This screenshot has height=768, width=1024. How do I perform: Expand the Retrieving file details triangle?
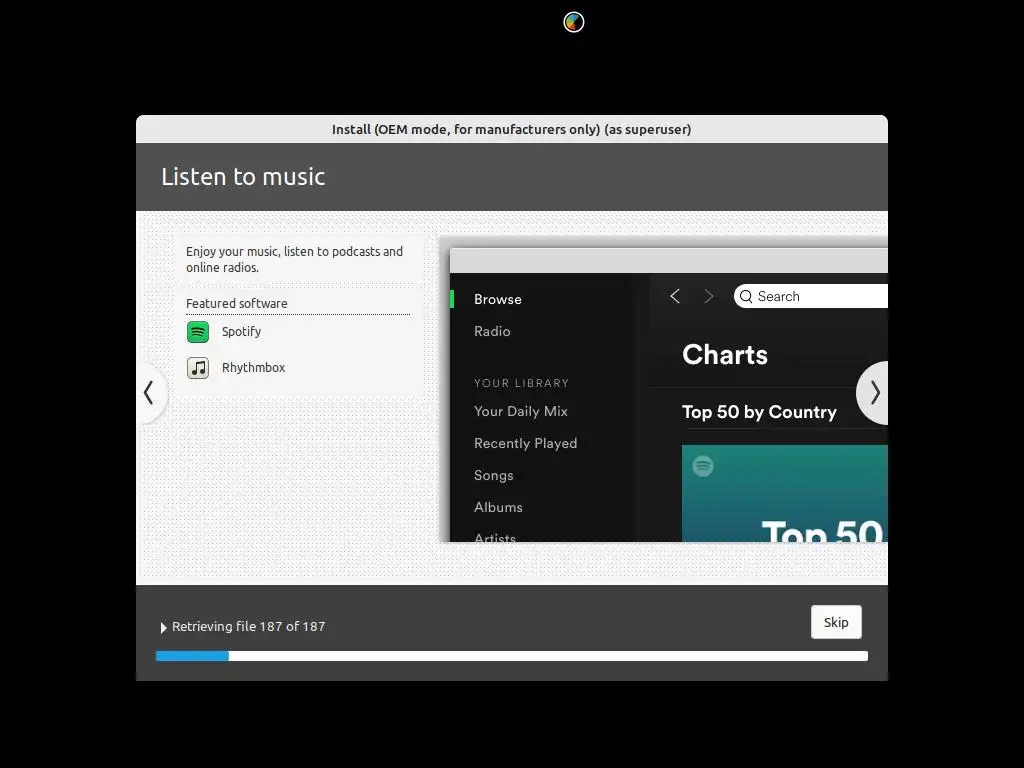coord(163,627)
